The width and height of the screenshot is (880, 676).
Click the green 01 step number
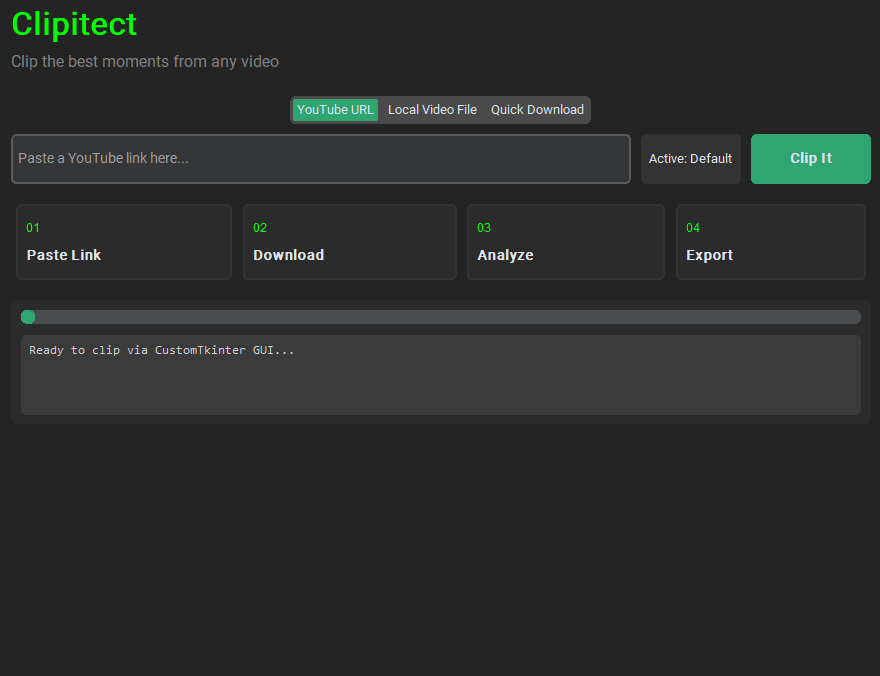[33, 227]
